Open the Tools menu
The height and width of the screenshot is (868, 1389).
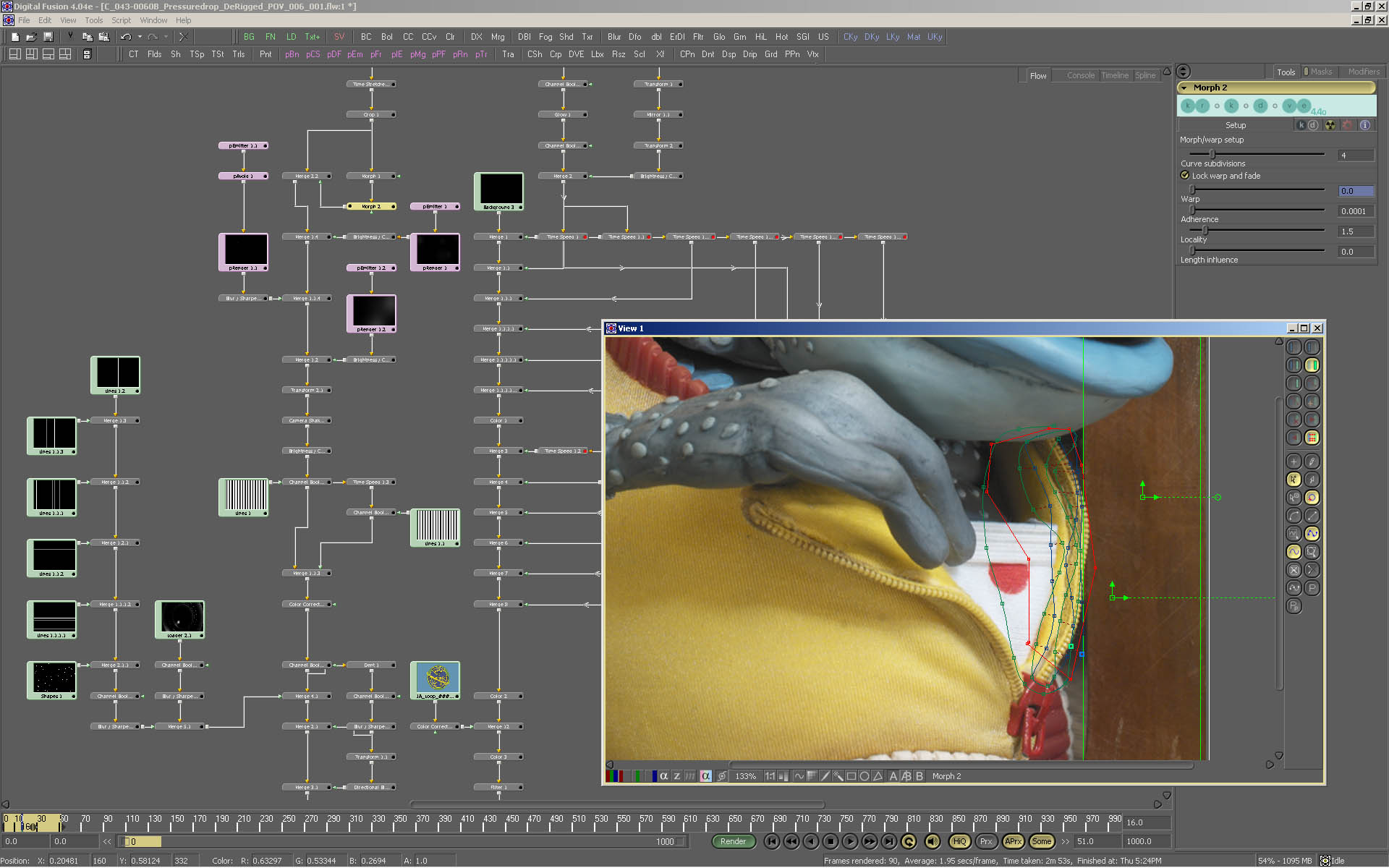(x=93, y=20)
